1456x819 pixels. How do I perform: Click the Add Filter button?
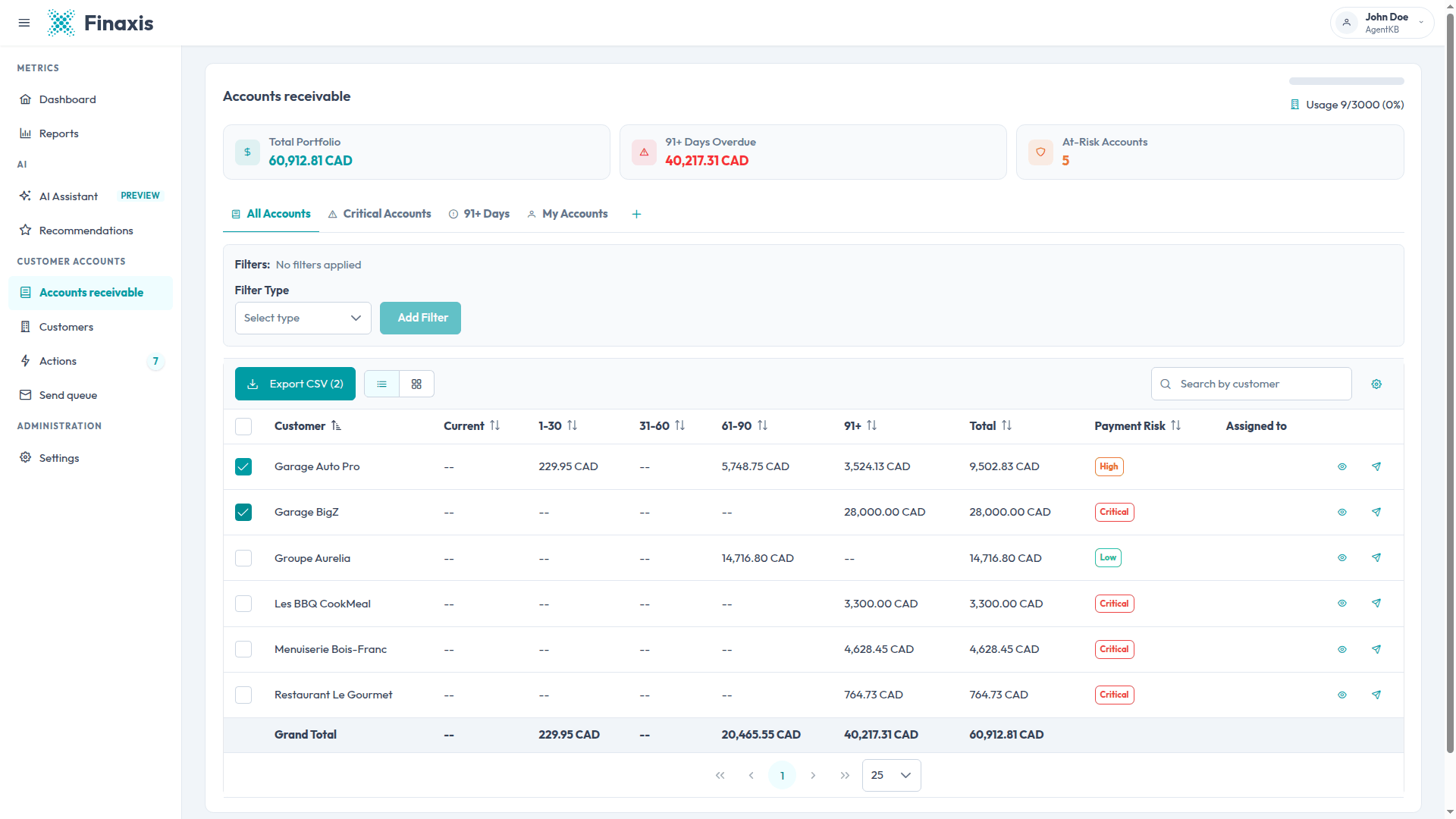coord(420,318)
